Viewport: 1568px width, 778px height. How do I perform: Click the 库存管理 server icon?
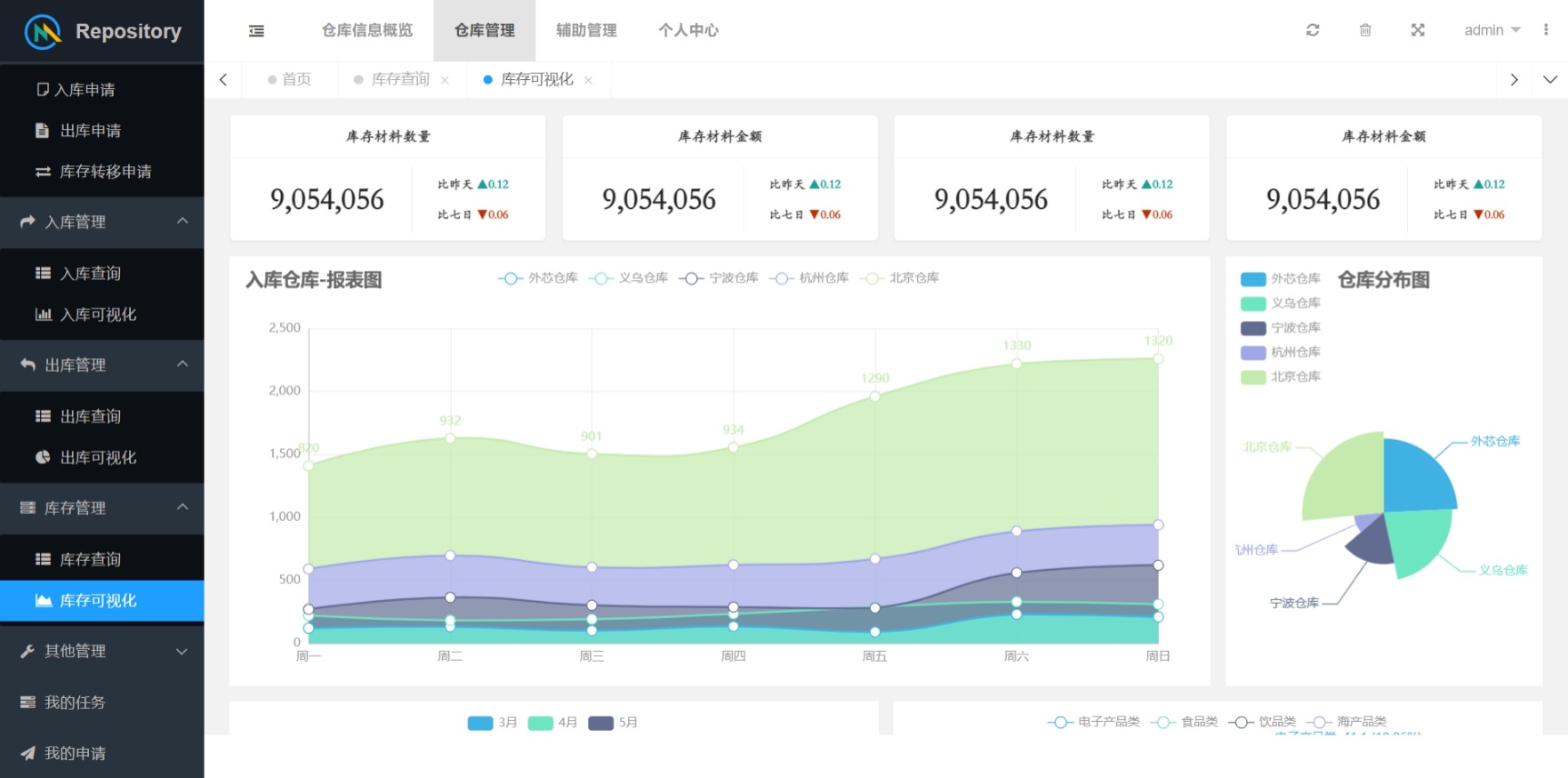tap(28, 508)
